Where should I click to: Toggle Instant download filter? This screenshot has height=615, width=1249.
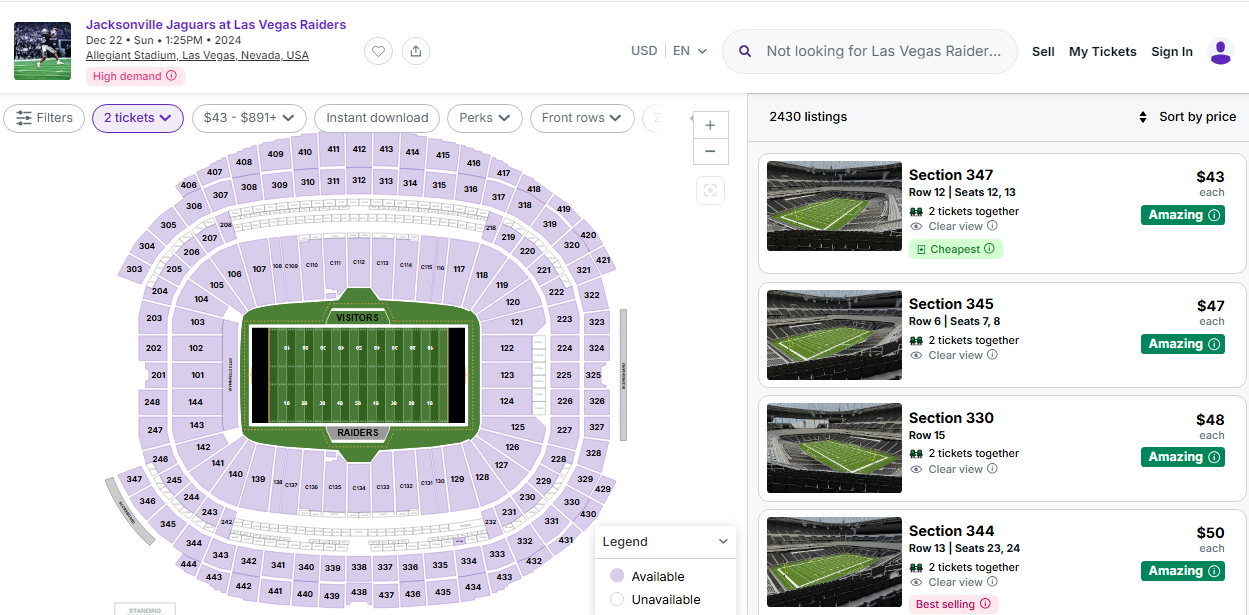pyautogui.click(x=377, y=118)
